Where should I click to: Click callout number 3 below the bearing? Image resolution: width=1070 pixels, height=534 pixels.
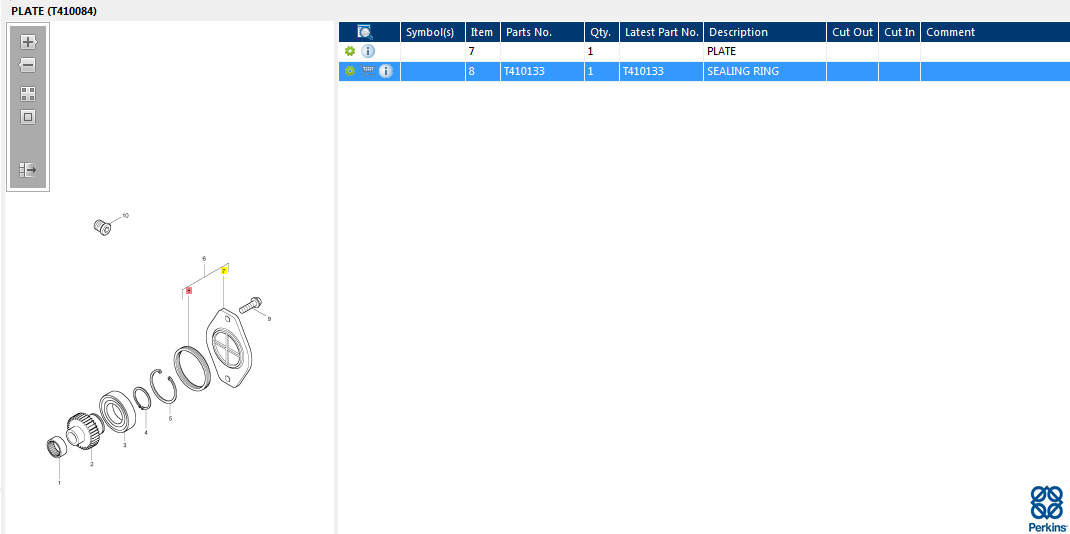pyautogui.click(x=124, y=445)
